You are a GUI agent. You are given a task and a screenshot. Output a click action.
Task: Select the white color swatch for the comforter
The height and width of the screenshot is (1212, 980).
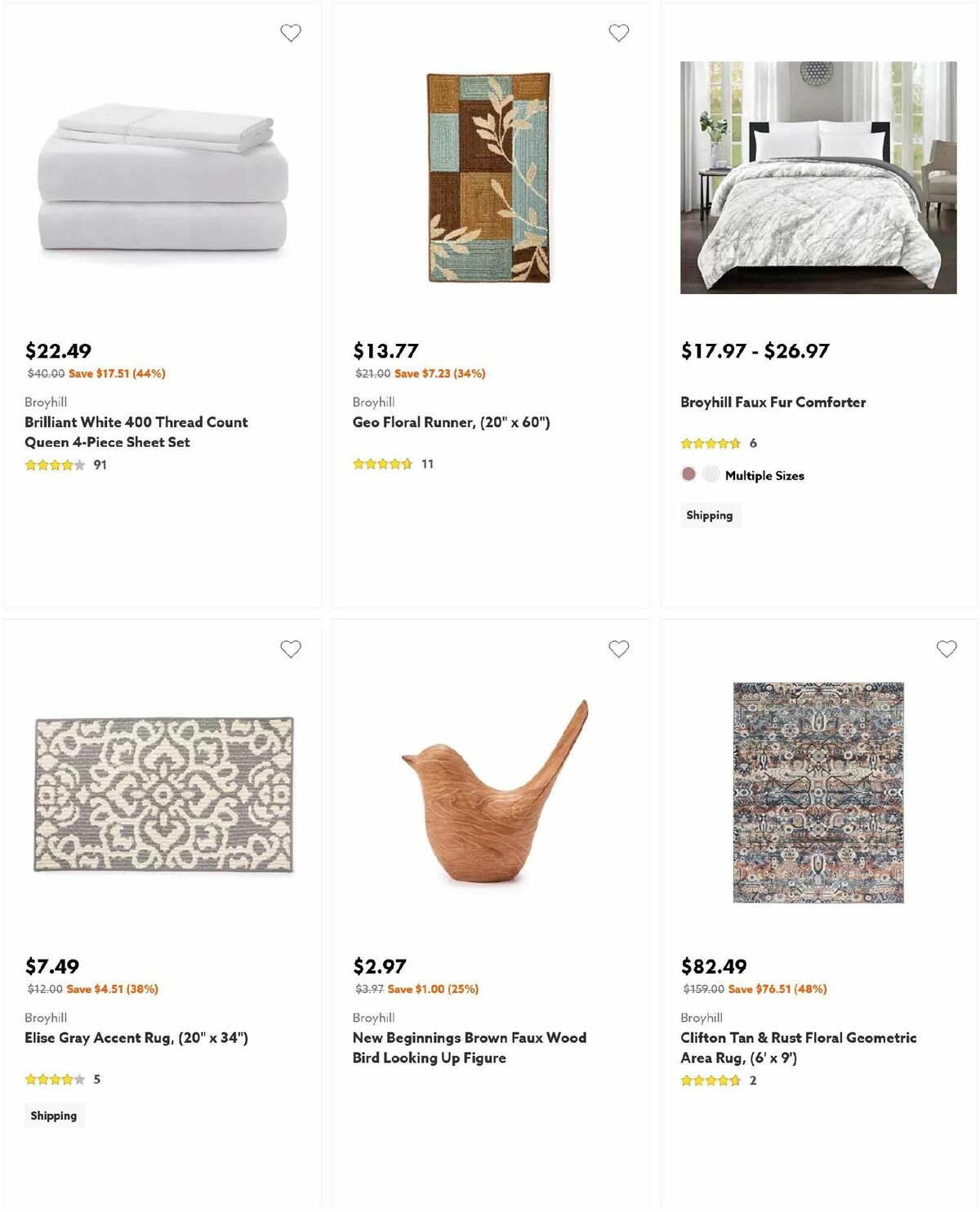(x=710, y=473)
